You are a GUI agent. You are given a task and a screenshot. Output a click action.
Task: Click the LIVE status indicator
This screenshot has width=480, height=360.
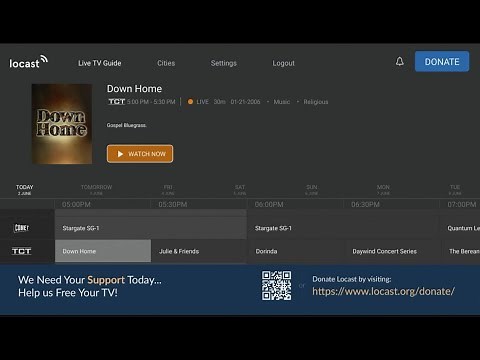coord(198,102)
